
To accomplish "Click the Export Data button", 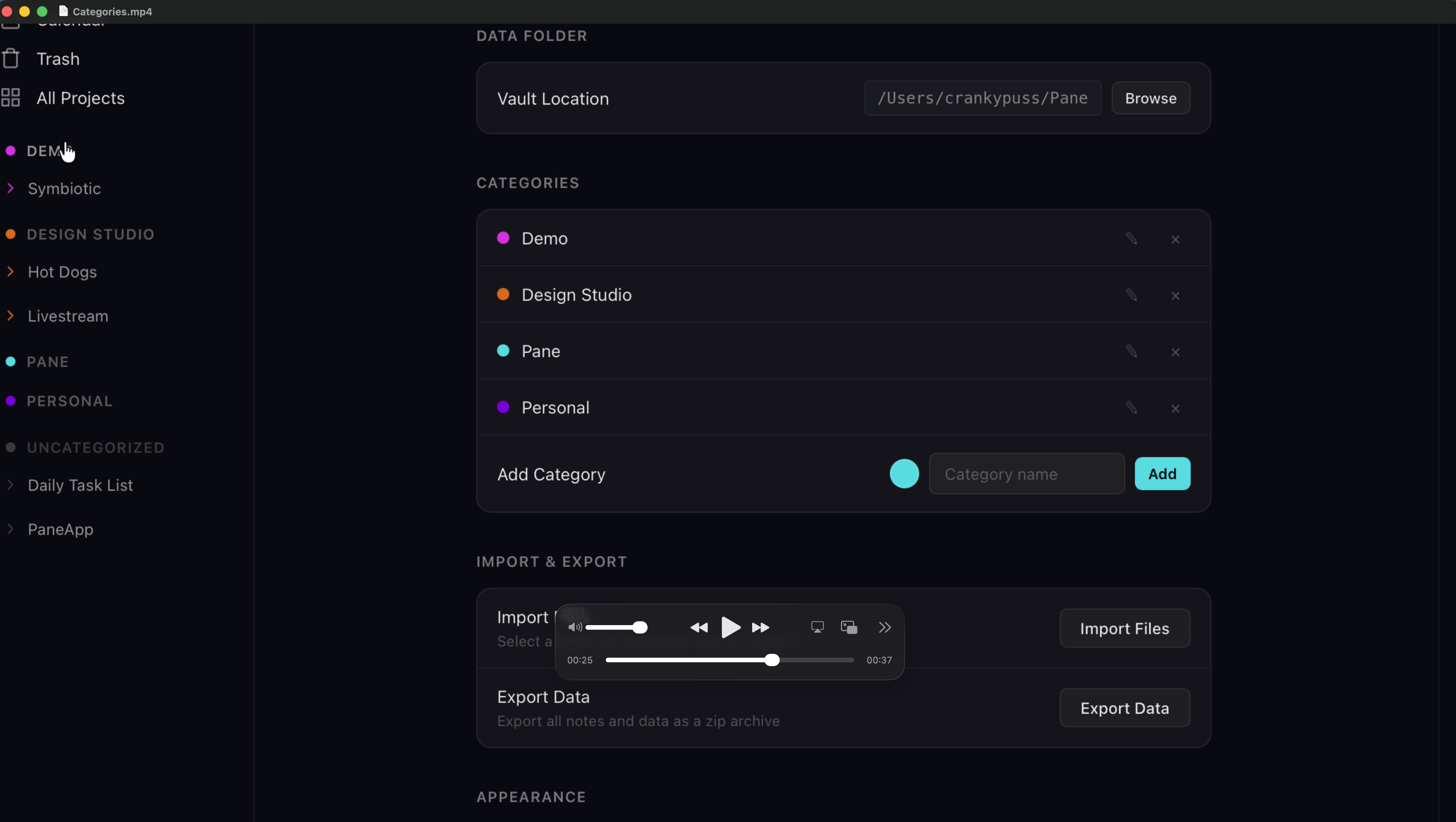I will pyautogui.click(x=1124, y=708).
